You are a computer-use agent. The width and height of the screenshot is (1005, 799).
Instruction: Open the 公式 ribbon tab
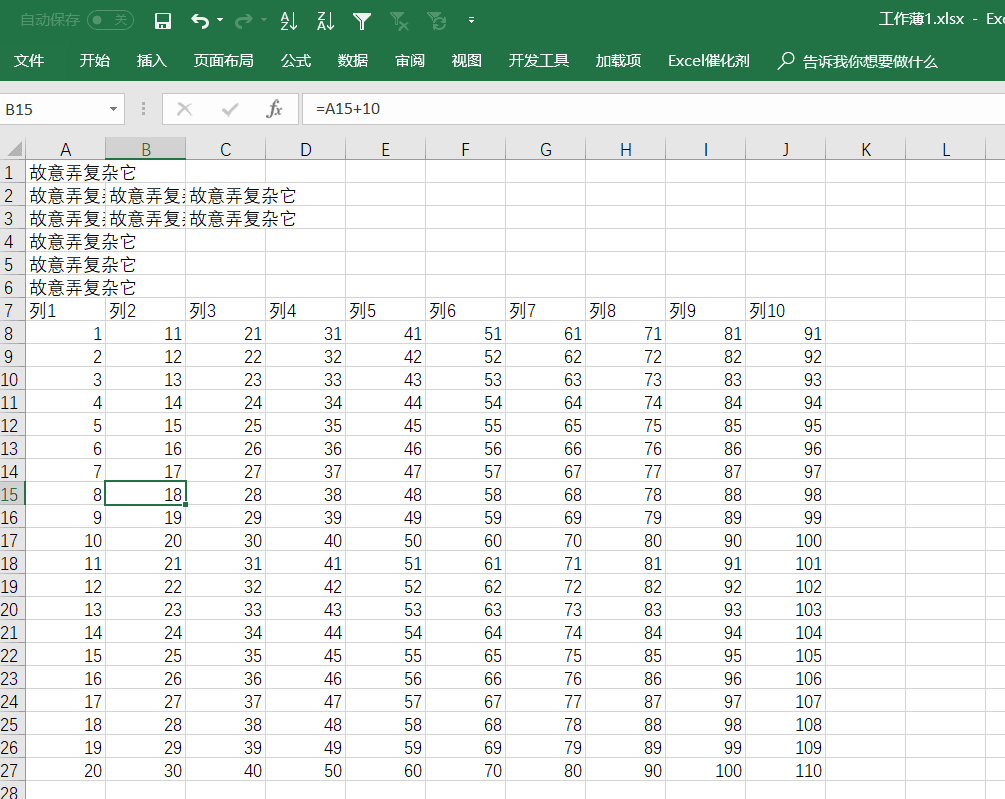click(x=295, y=61)
